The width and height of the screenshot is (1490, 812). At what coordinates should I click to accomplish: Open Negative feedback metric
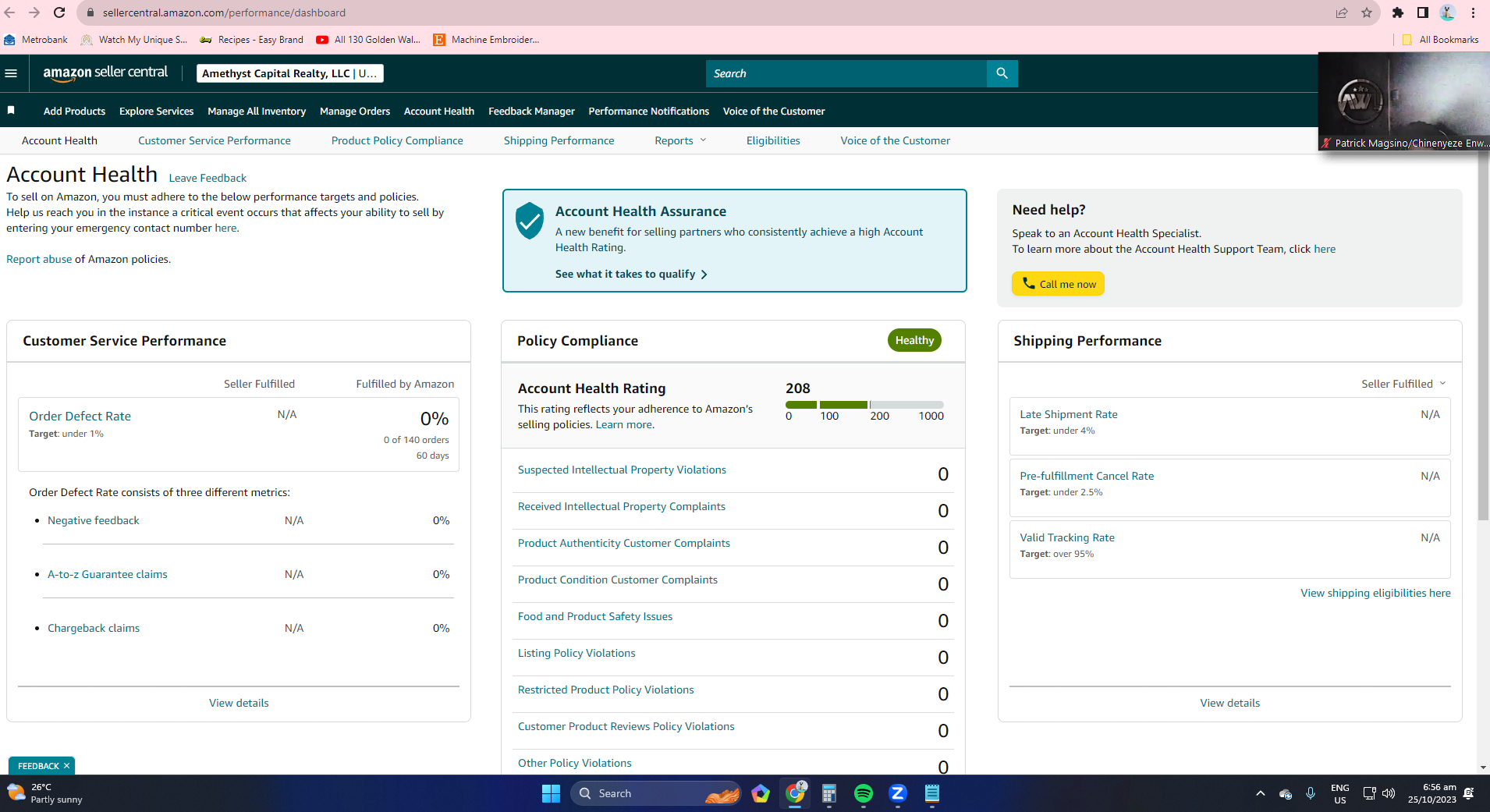tap(94, 520)
